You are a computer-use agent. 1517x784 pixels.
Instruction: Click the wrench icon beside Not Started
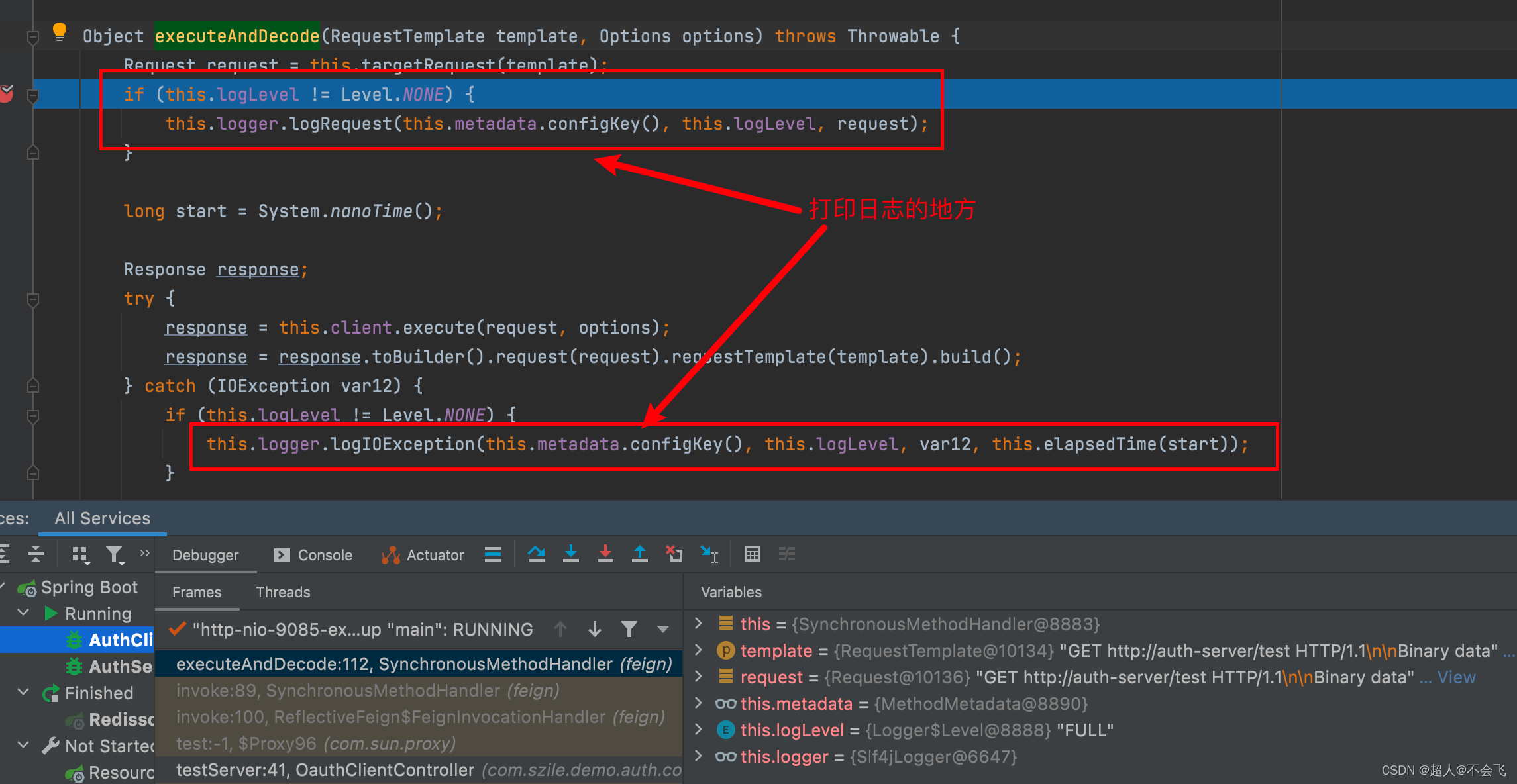[x=50, y=746]
